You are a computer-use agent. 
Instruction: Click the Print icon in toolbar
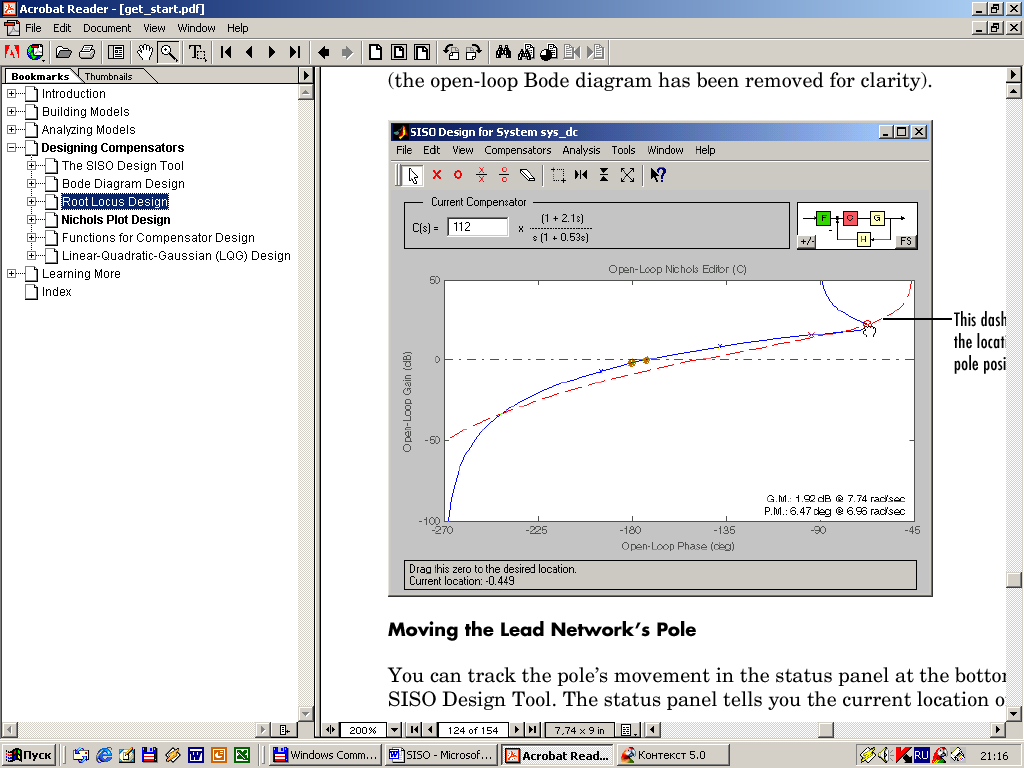[87, 52]
